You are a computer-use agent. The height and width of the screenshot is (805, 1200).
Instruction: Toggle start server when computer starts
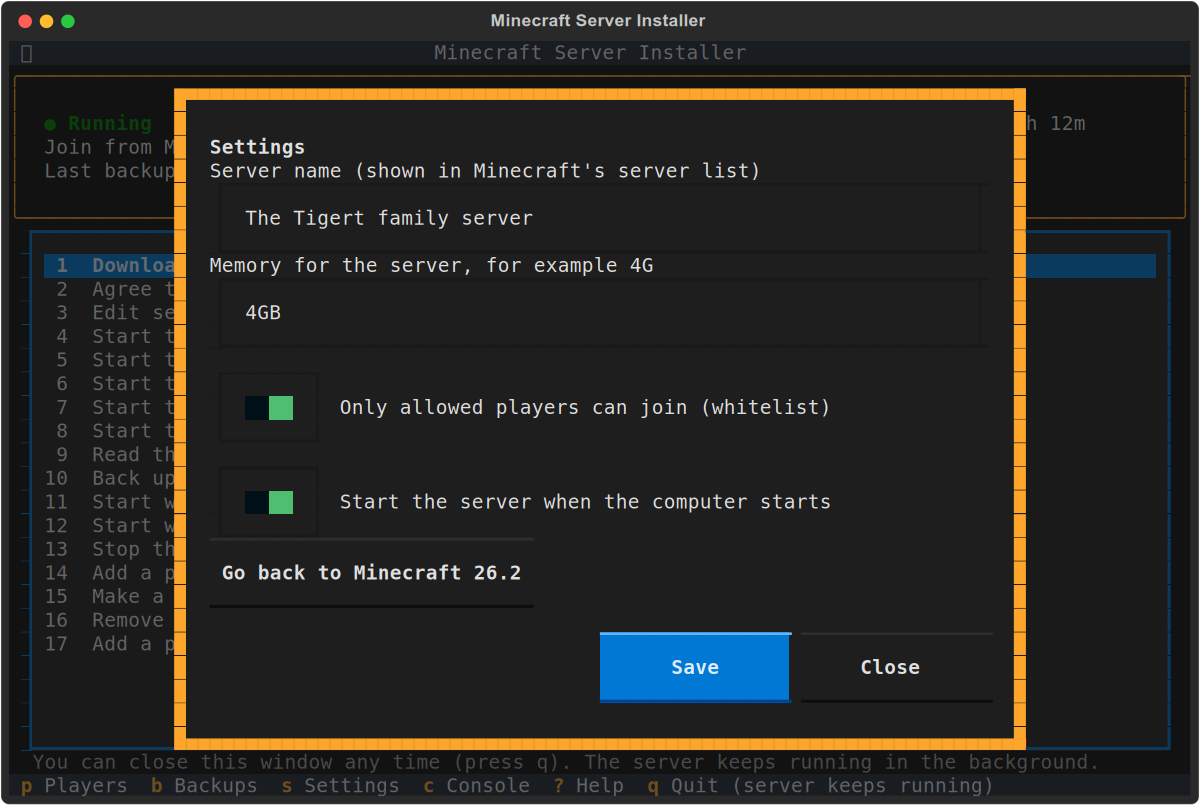coord(269,501)
